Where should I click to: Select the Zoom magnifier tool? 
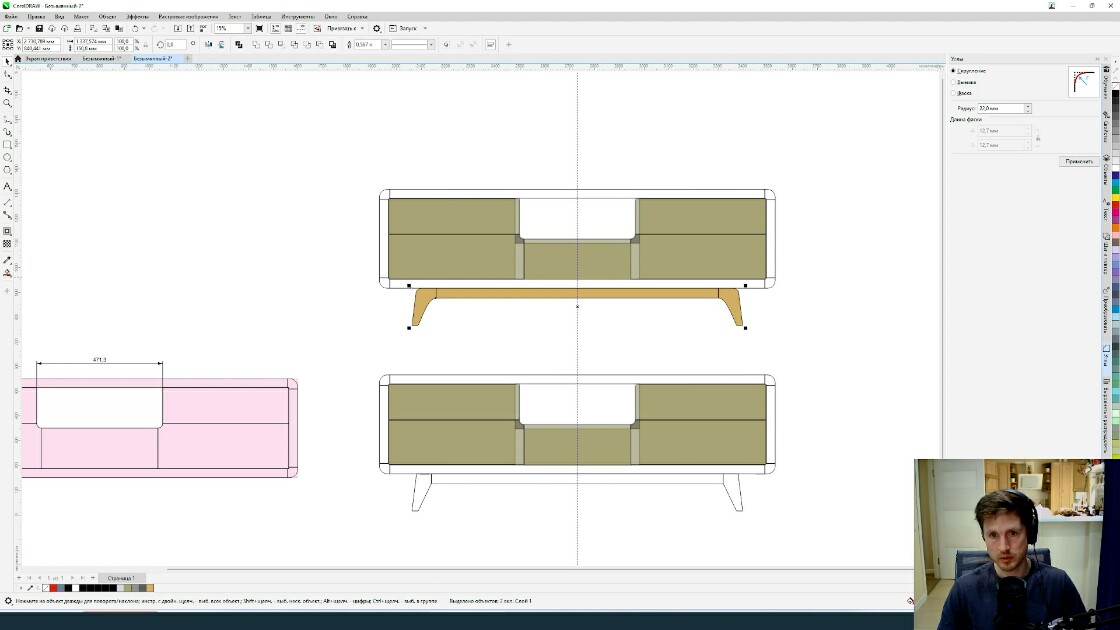tap(7, 104)
